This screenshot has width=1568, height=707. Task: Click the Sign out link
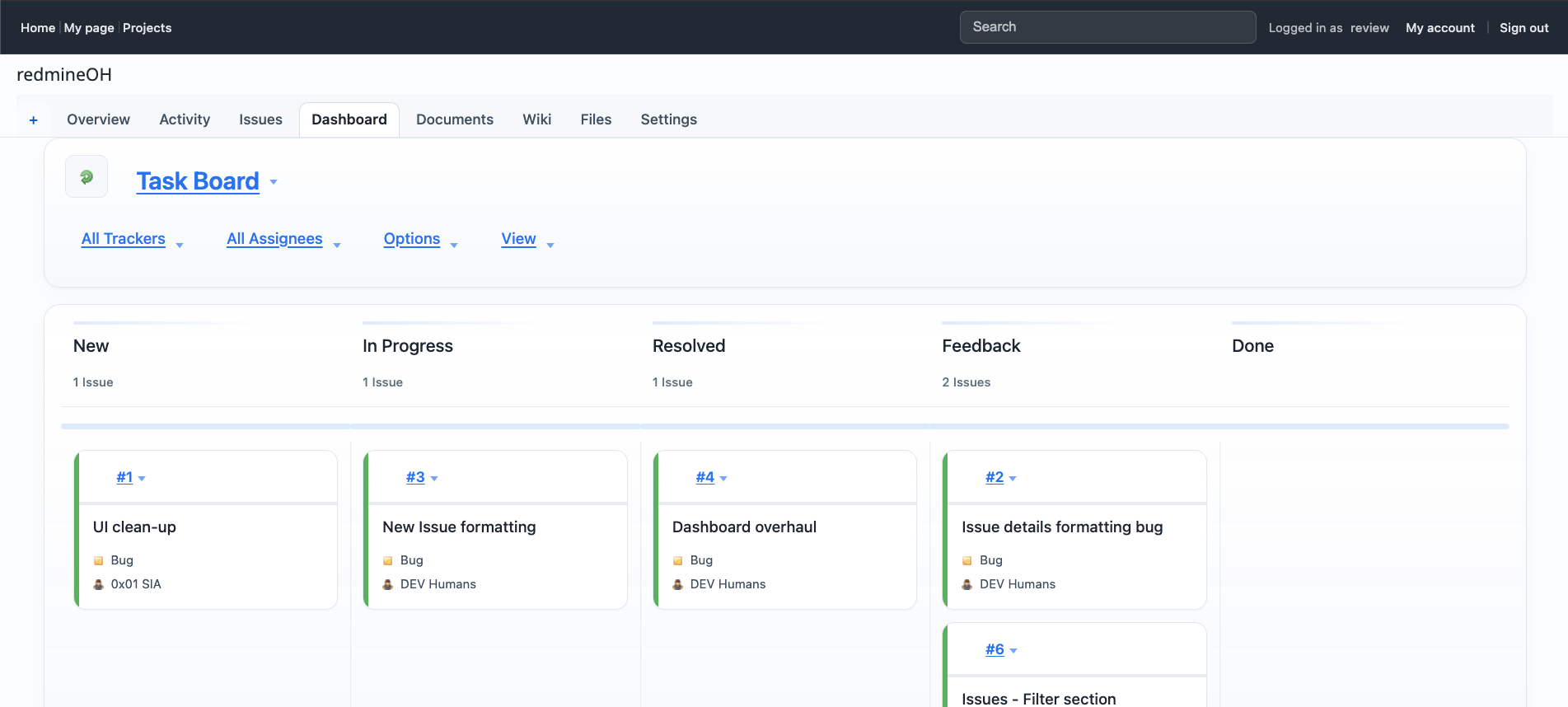pyautogui.click(x=1524, y=28)
